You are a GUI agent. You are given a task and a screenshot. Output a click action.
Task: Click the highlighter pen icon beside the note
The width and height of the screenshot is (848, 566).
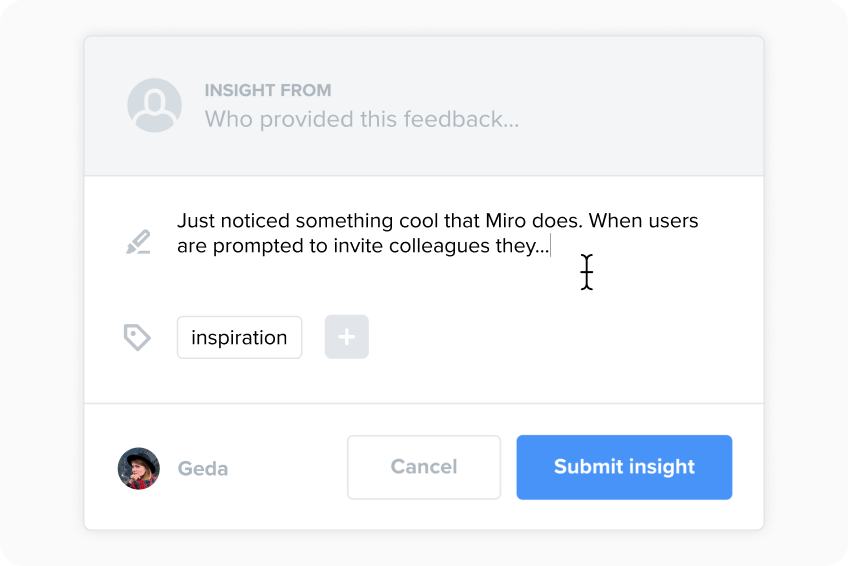pos(138,242)
